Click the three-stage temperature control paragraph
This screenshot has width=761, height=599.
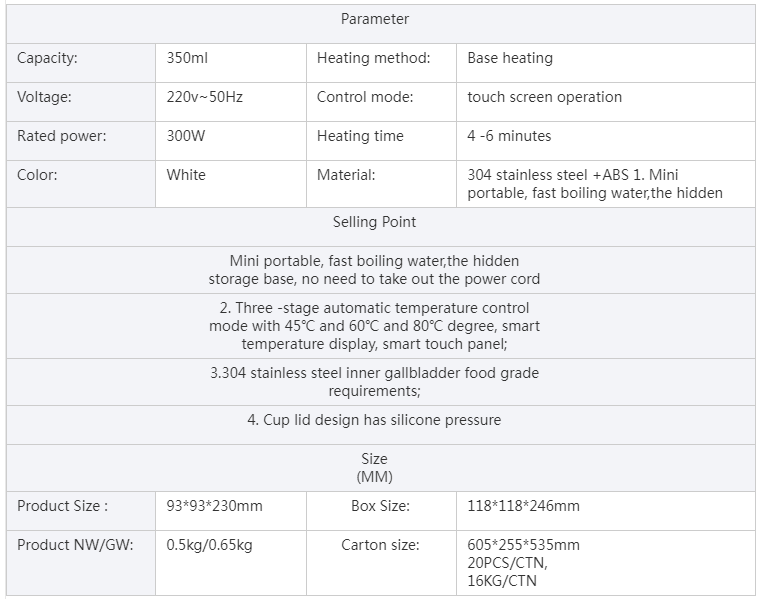click(x=374, y=326)
